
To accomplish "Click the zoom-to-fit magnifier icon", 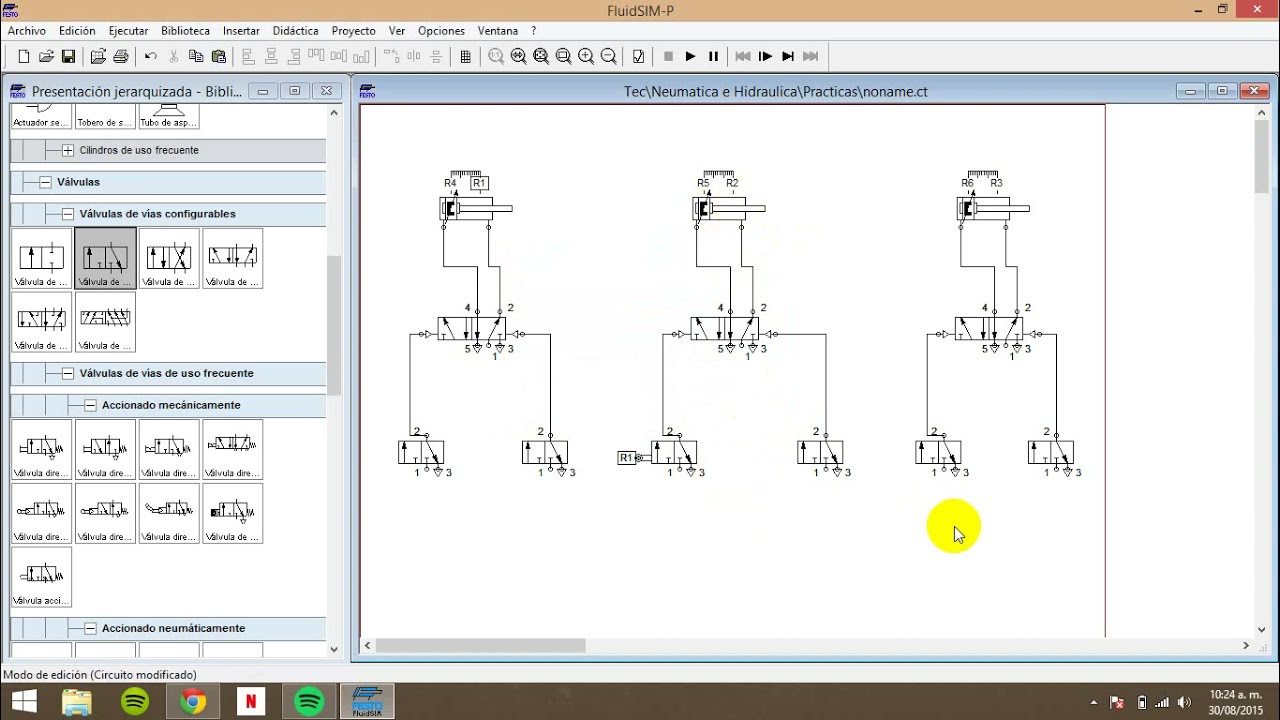I will pos(541,57).
